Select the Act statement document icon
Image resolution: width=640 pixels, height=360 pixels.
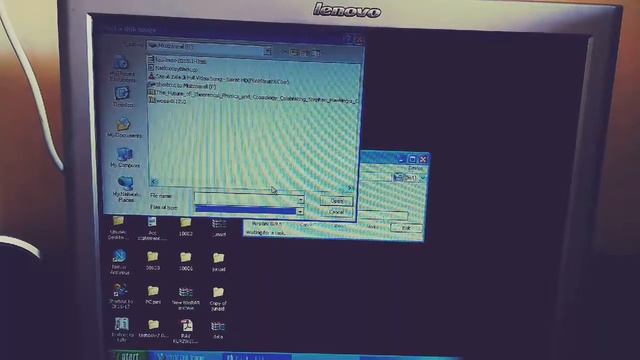(x=152, y=228)
